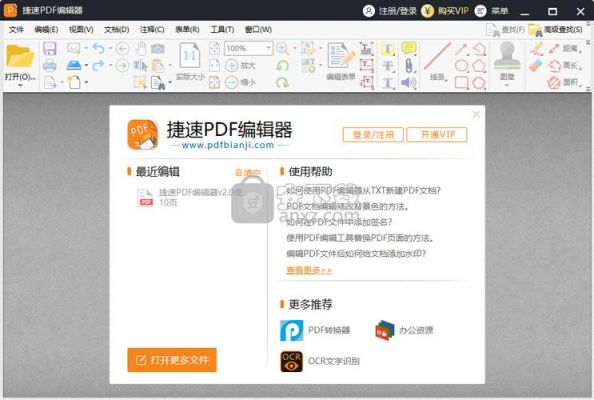Select the 线条 line tool
Viewport: 594px width, 400px height.
coord(438,61)
